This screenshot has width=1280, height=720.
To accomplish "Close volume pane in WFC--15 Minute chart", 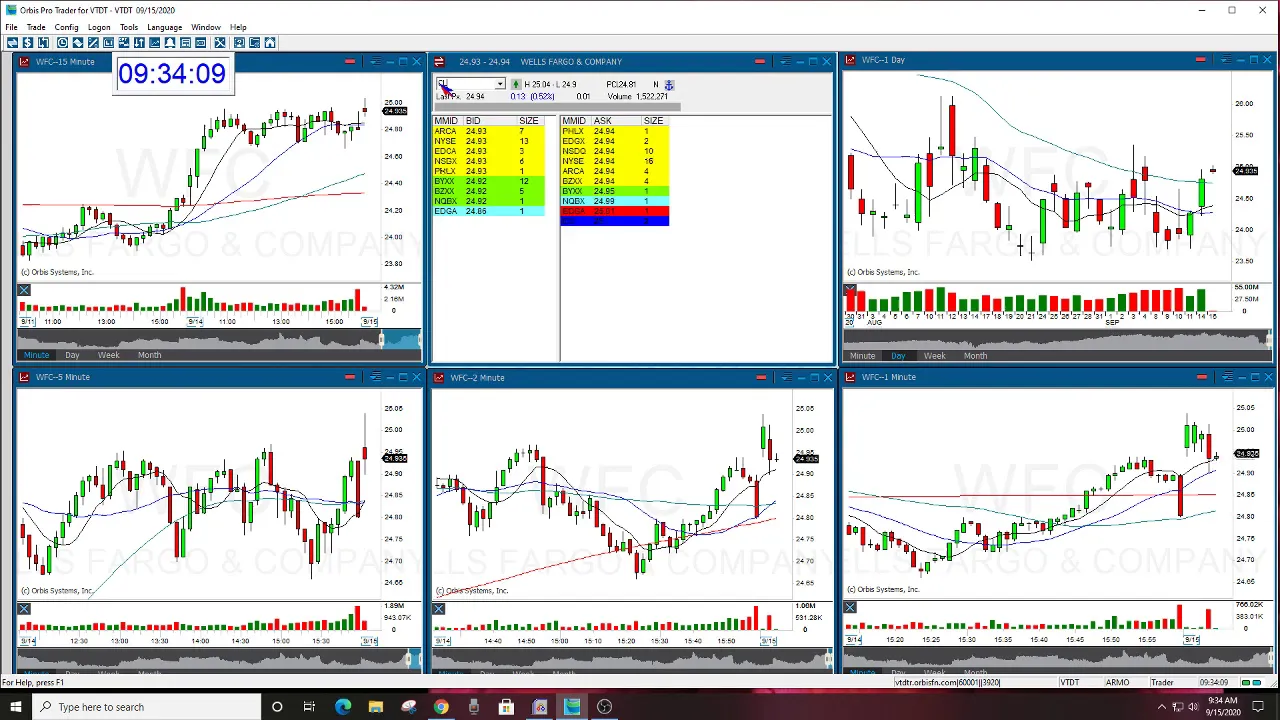I will click(24, 291).
